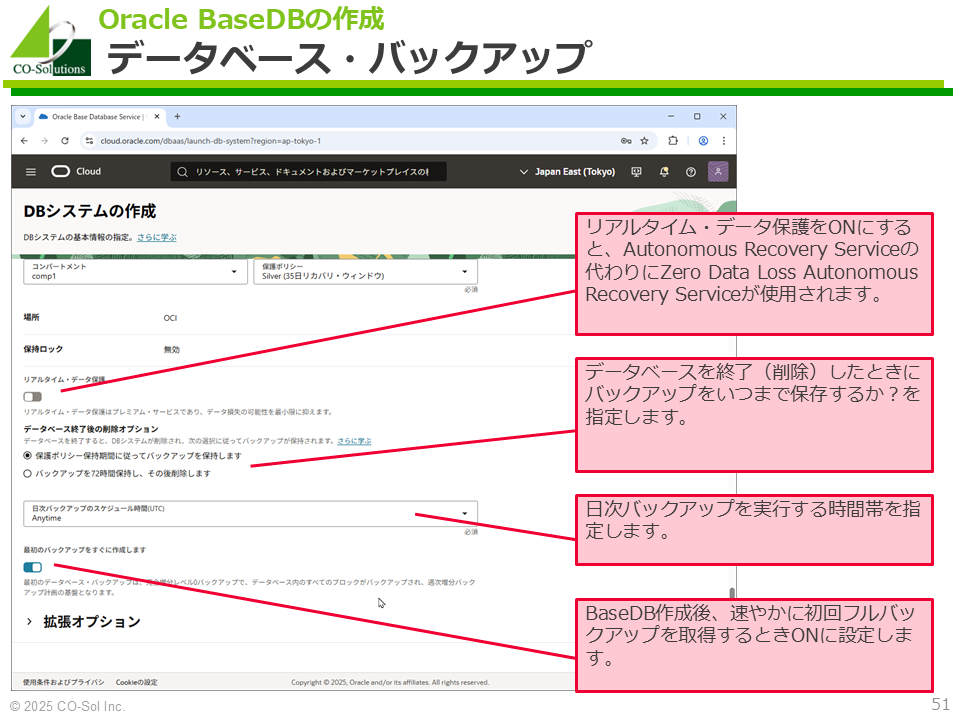
Task: Select 保護ポリシー保持期間に従ってバックアップを保持します radio
Action: [28, 456]
